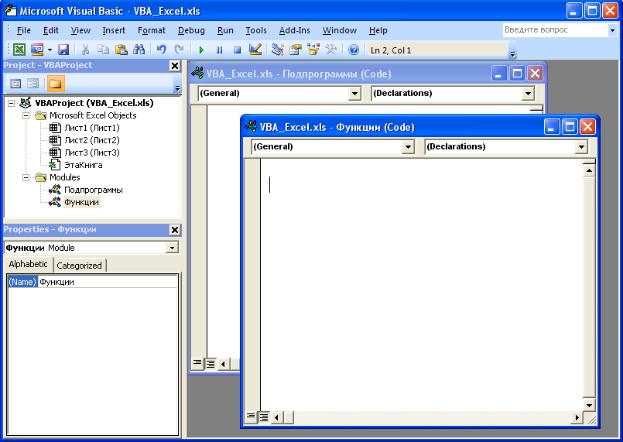Open the Run menu
Viewport: 623px width, 442px height.
(x=225, y=31)
